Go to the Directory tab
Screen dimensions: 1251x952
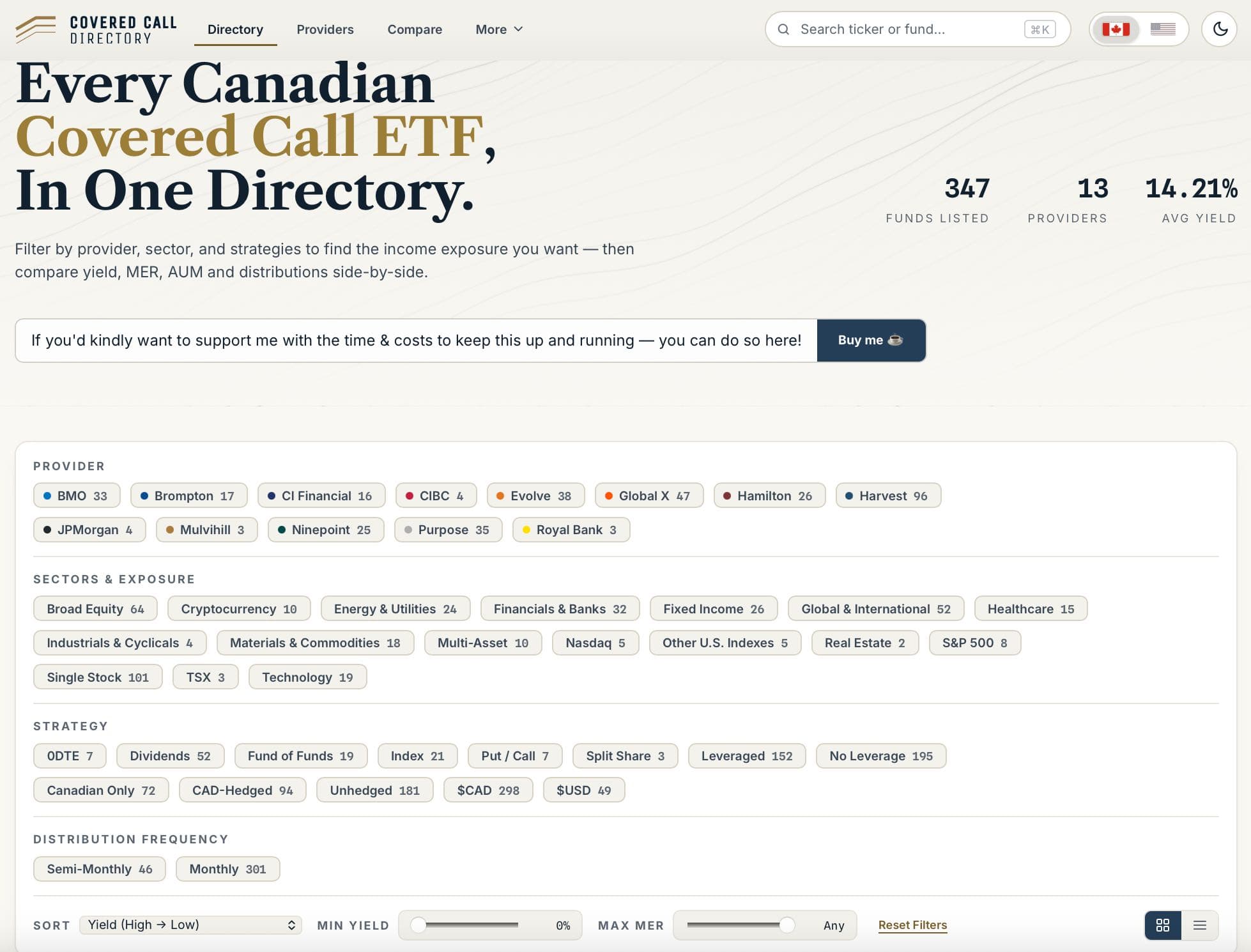(x=235, y=29)
